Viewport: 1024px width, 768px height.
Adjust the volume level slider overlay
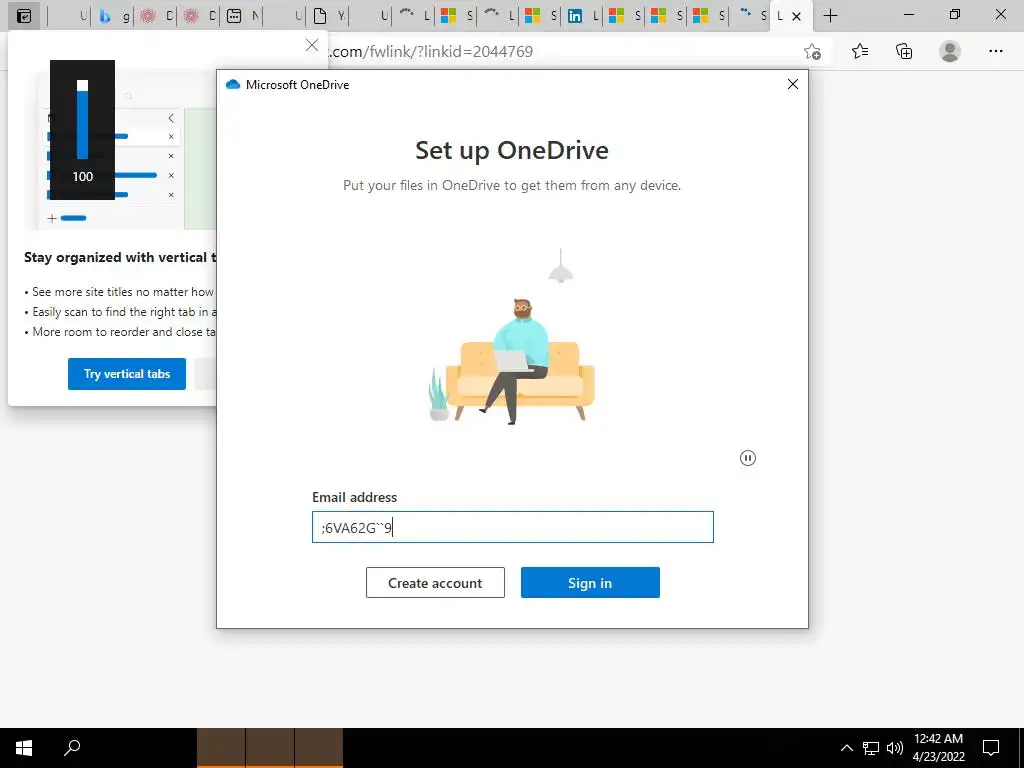(x=82, y=119)
